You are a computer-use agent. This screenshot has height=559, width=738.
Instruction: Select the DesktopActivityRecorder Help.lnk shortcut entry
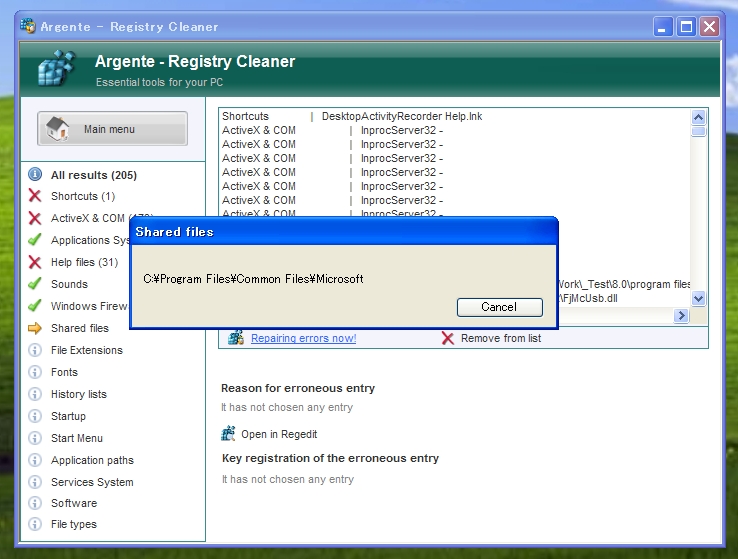[352, 116]
